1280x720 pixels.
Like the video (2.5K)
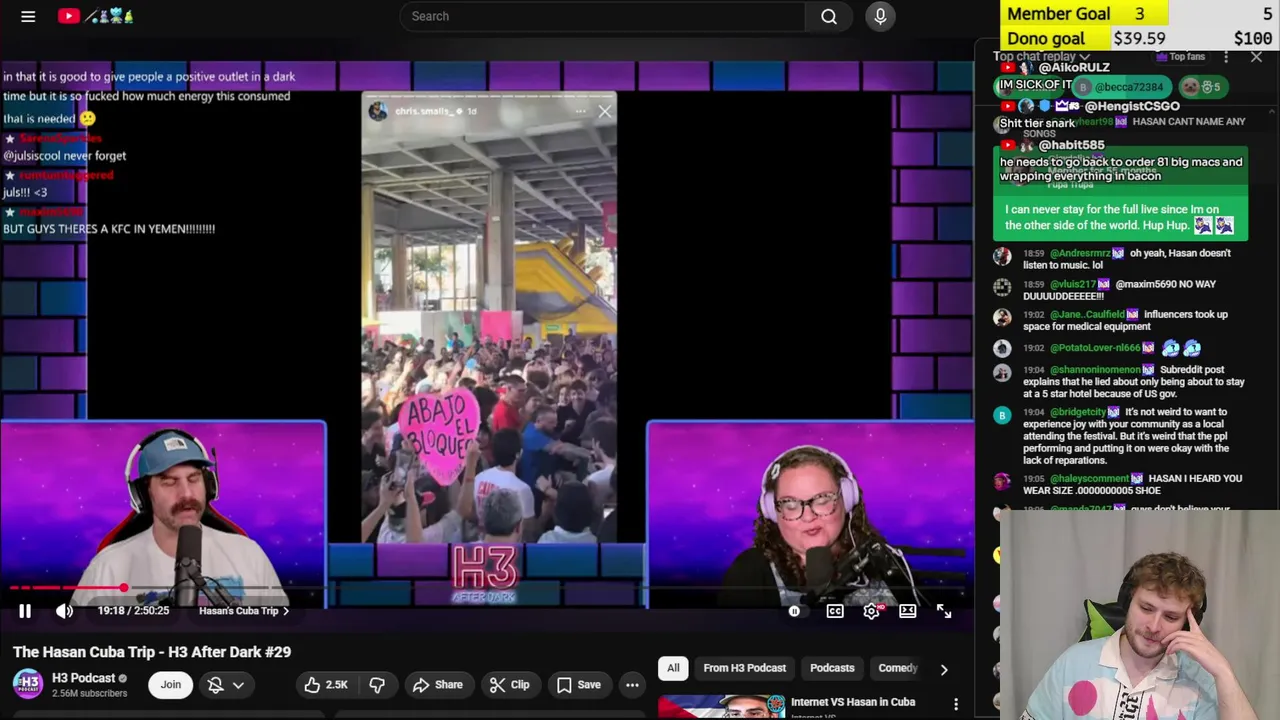click(326, 685)
